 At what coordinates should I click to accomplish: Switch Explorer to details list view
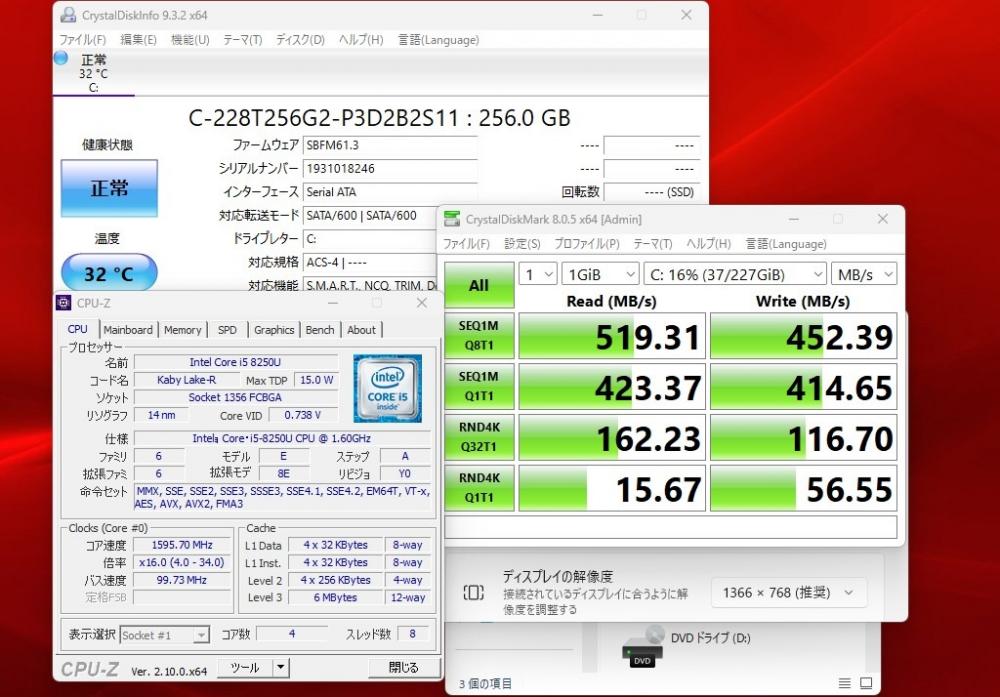[844, 683]
